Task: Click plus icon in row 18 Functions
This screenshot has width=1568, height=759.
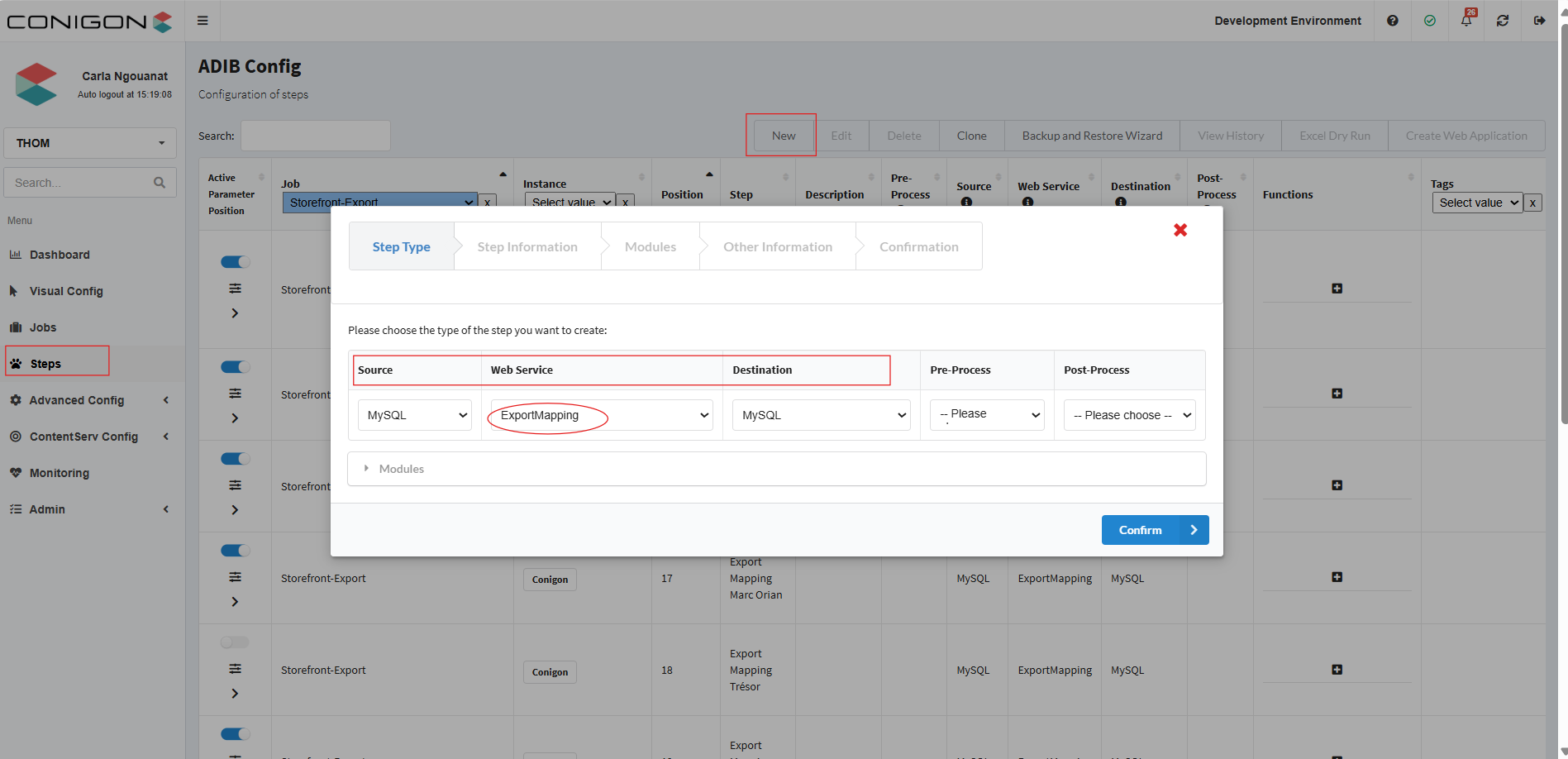Action: 1337,670
